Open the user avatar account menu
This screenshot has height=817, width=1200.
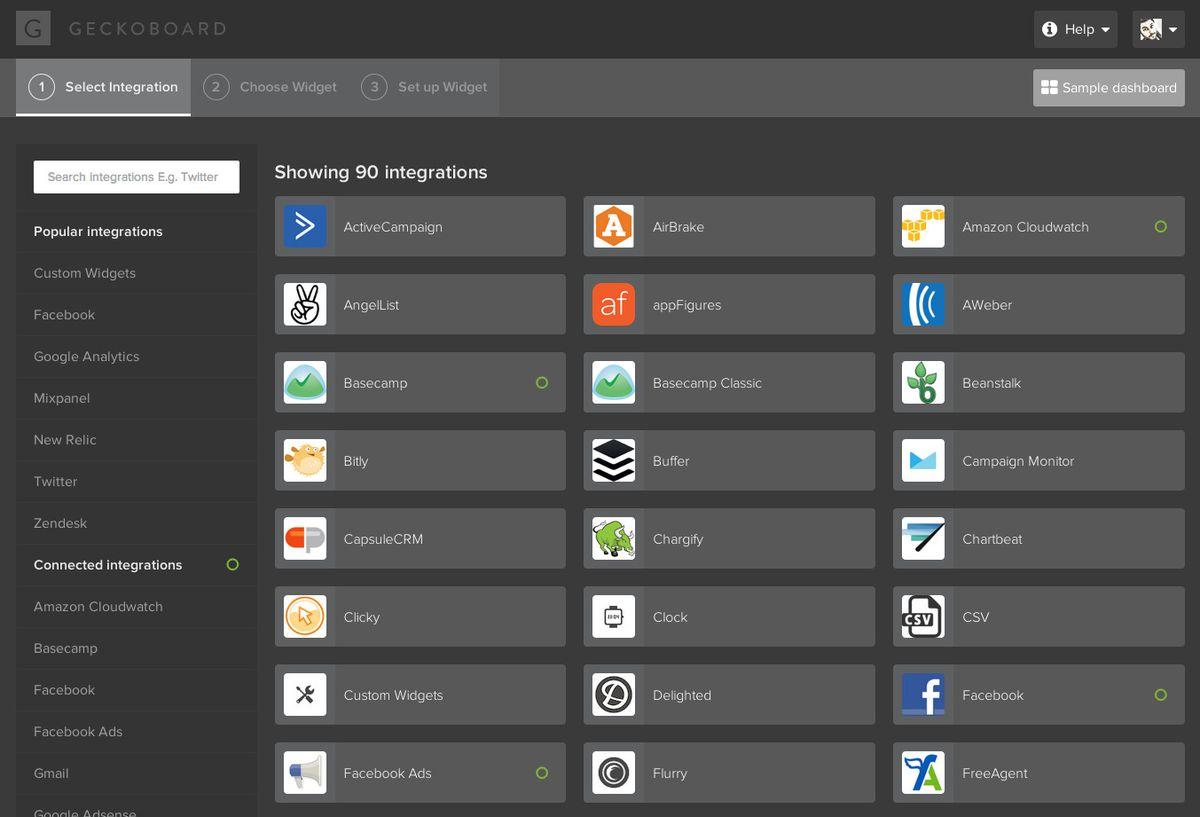[1158, 29]
